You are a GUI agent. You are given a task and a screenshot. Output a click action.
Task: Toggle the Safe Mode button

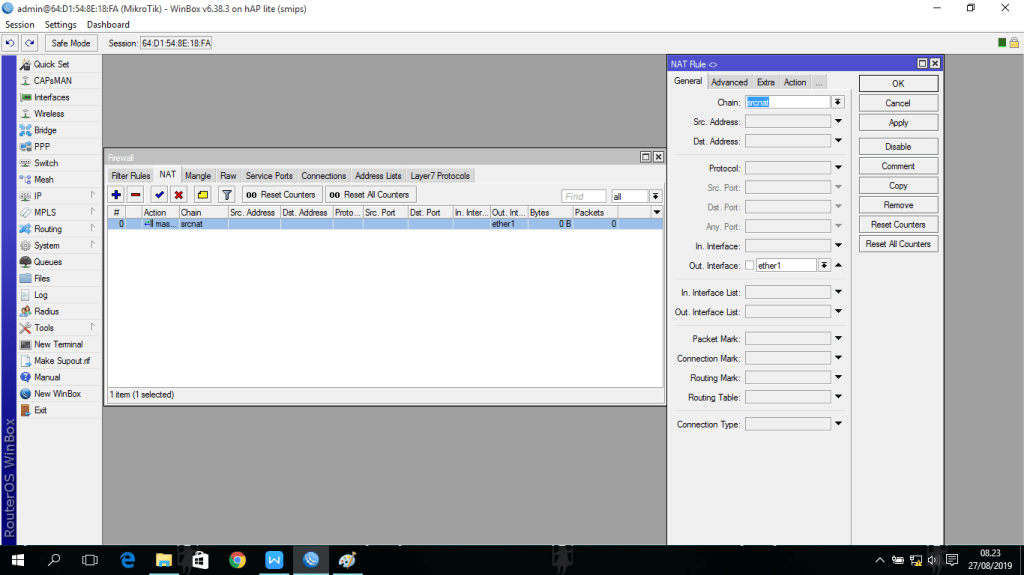point(71,43)
